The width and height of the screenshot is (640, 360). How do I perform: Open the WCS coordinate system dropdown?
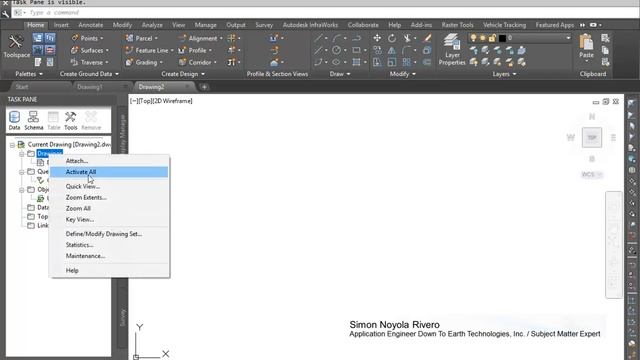(592, 175)
